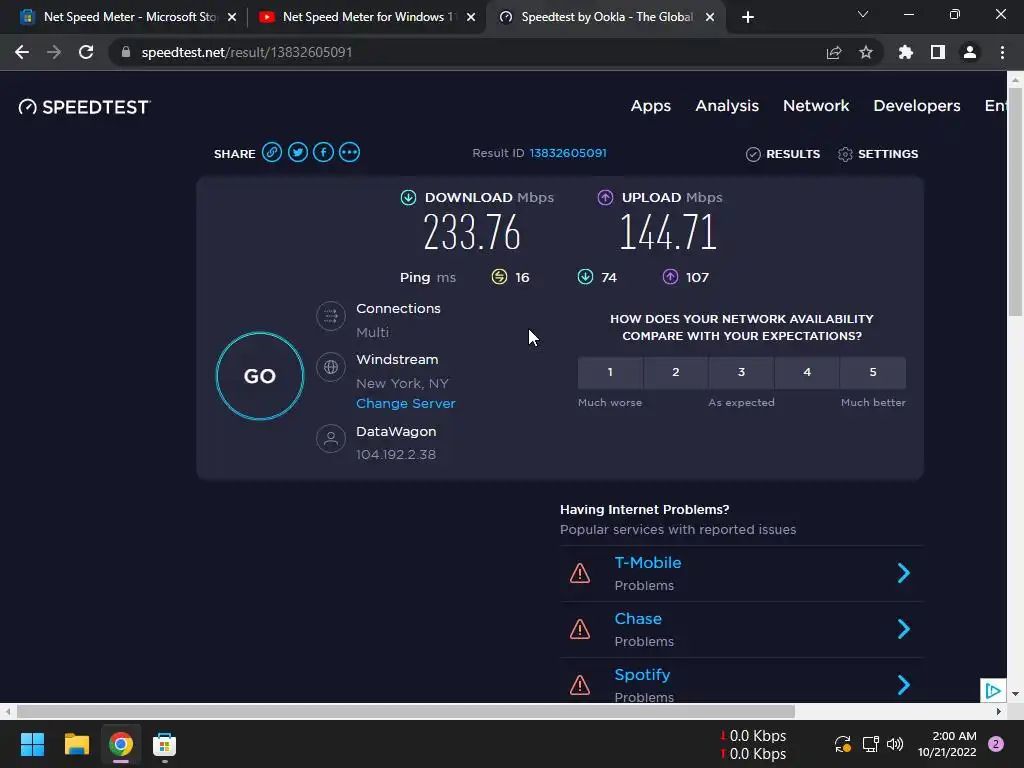This screenshot has height=768, width=1024.
Task: Open the Developers menu
Action: (x=917, y=106)
